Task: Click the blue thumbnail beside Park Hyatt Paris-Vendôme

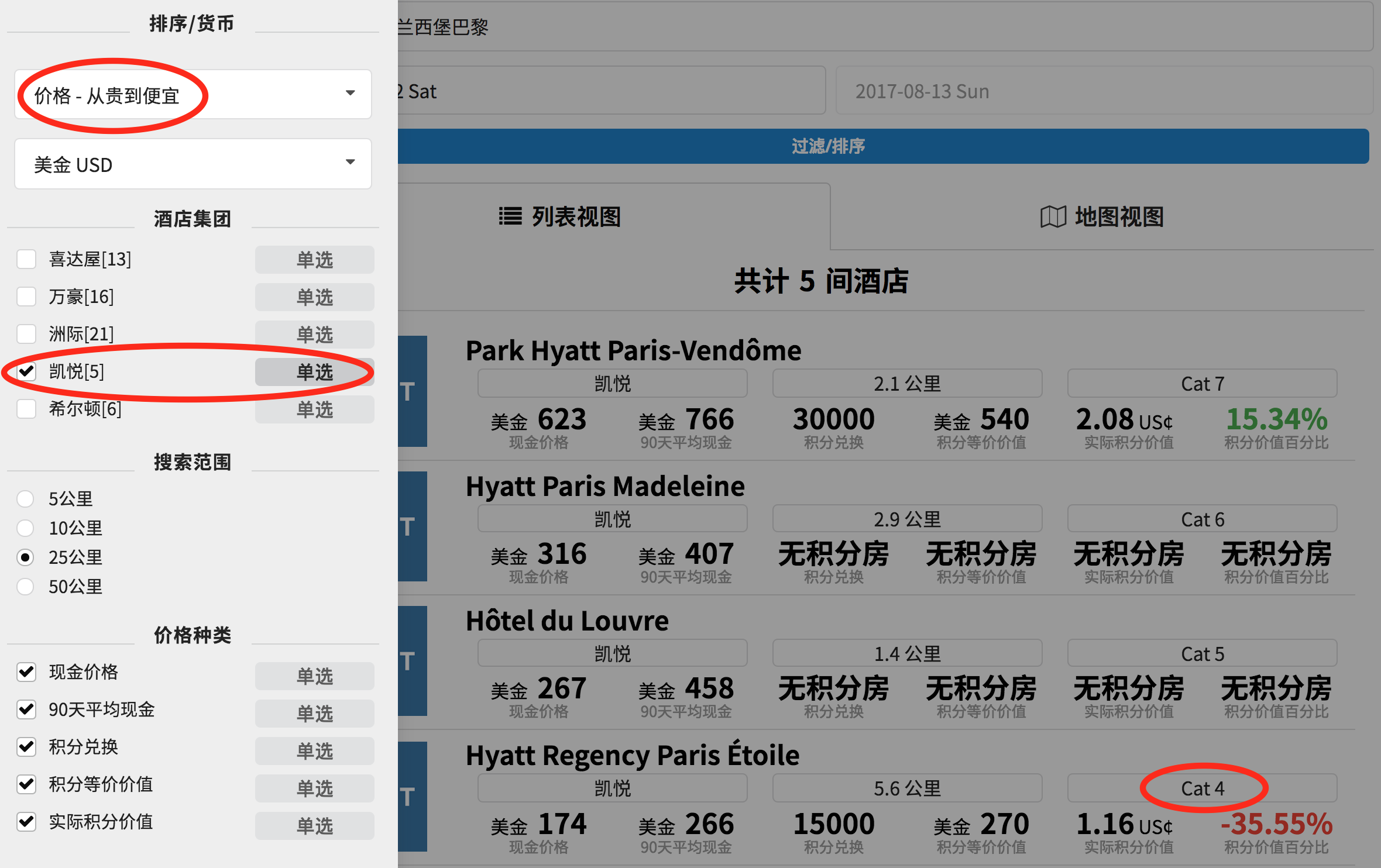Action: [413, 391]
